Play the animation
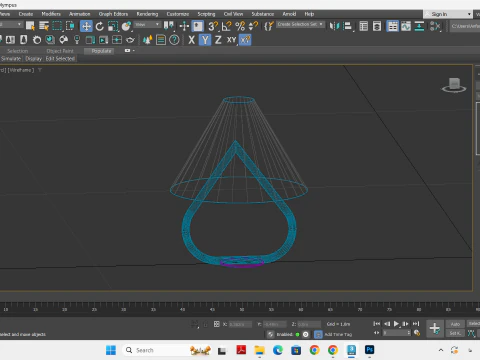Screen dimensions: 480x360 [396, 324]
